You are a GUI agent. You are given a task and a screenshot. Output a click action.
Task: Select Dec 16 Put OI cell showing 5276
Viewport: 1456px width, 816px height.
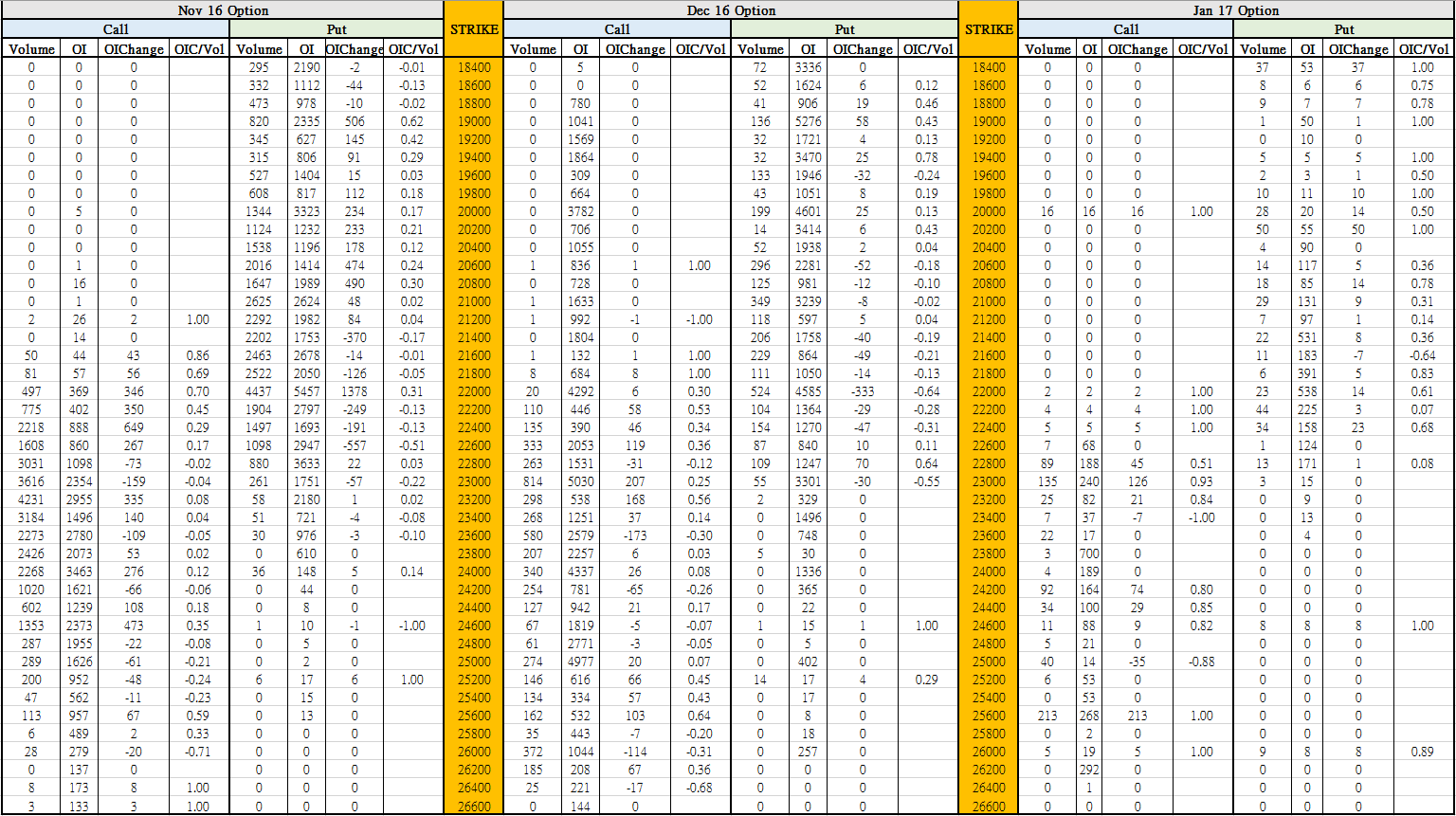point(808,121)
